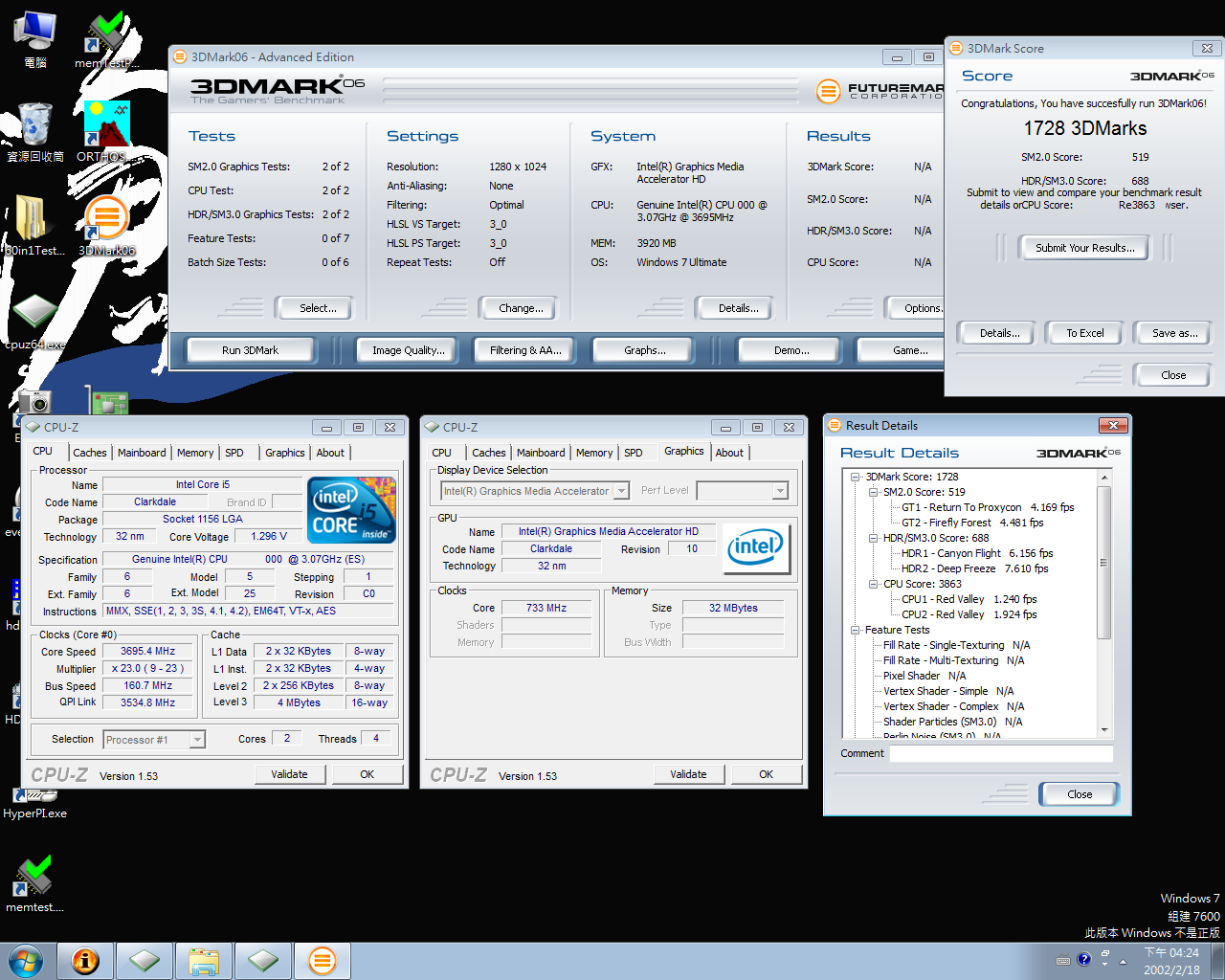Screen dimensions: 1225x980
Task: Click Close button in Result Details window
Action: [x=1080, y=794]
